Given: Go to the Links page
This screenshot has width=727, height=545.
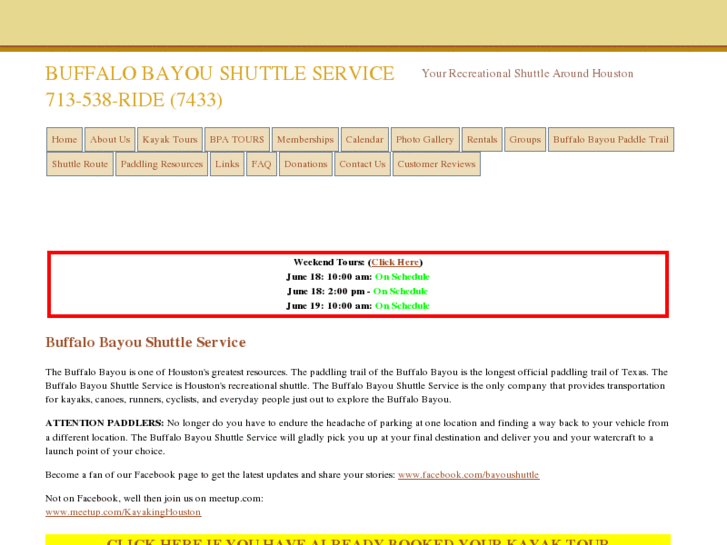Looking at the screenshot, I should [227, 164].
